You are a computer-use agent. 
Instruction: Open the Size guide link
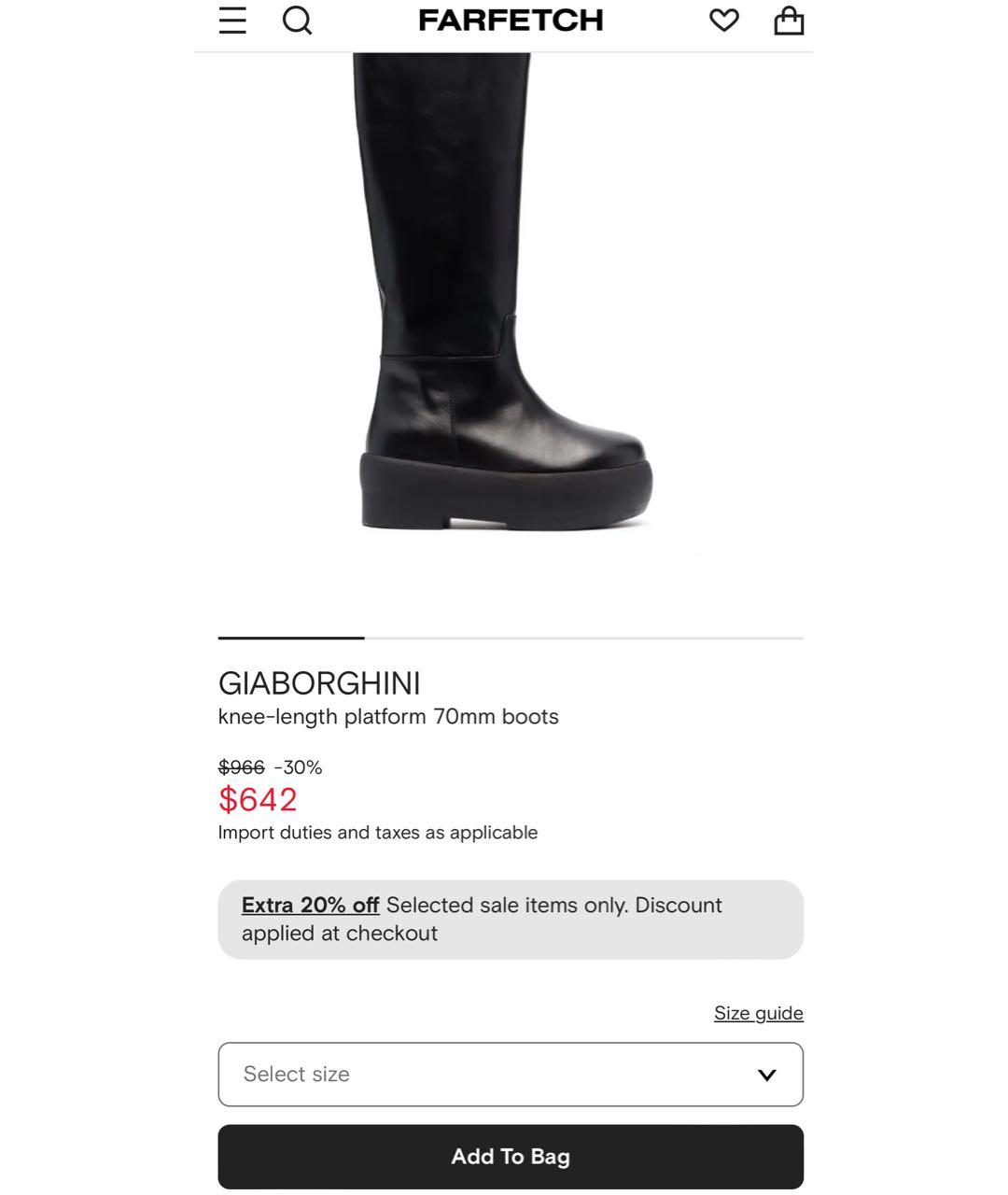[x=759, y=1013]
